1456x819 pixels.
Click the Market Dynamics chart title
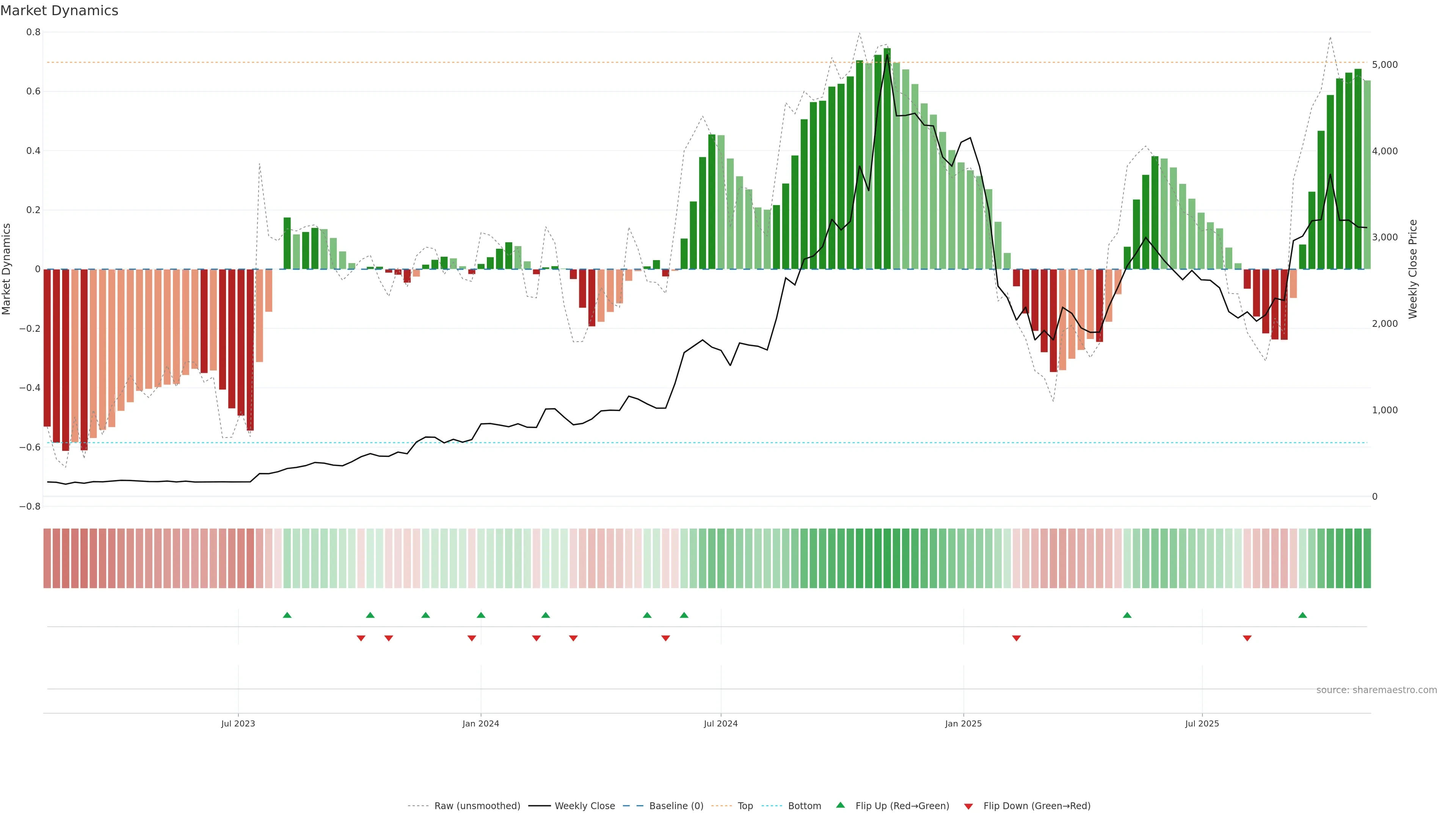60,11
